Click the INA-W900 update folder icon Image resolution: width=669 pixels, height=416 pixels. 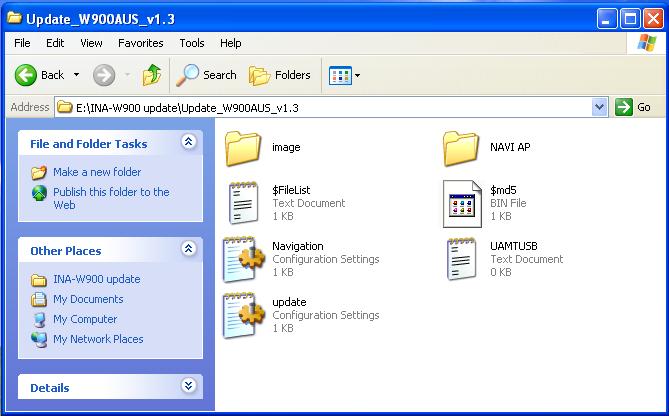pyautogui.click(x=39, y=280)
